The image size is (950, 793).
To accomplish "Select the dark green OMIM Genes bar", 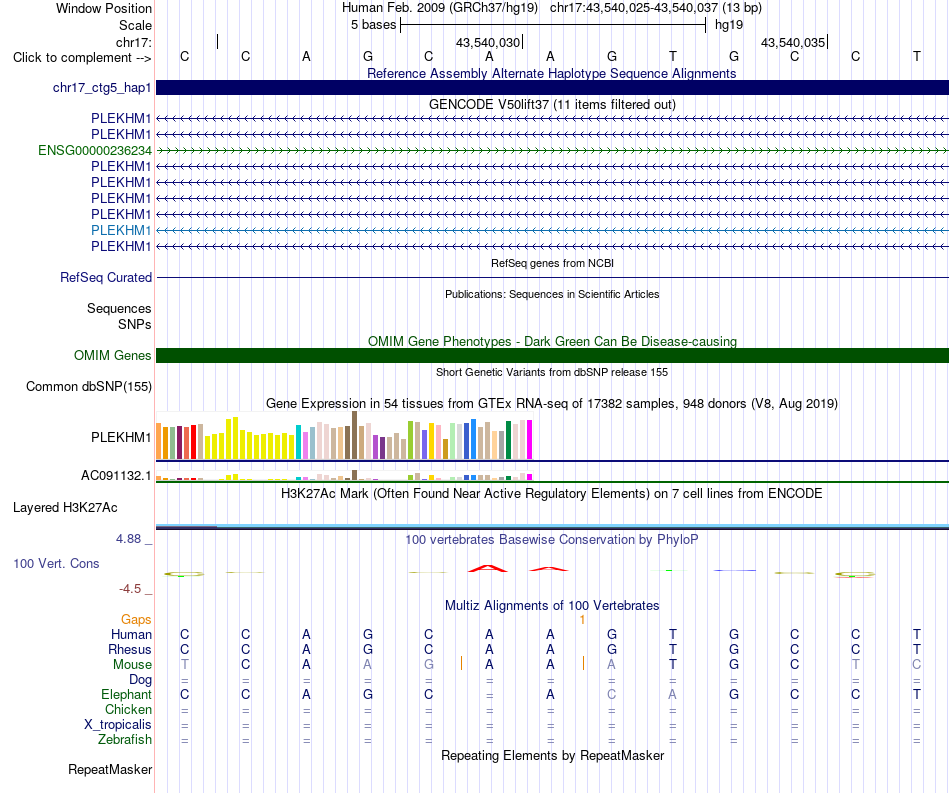I will (552, 356).
